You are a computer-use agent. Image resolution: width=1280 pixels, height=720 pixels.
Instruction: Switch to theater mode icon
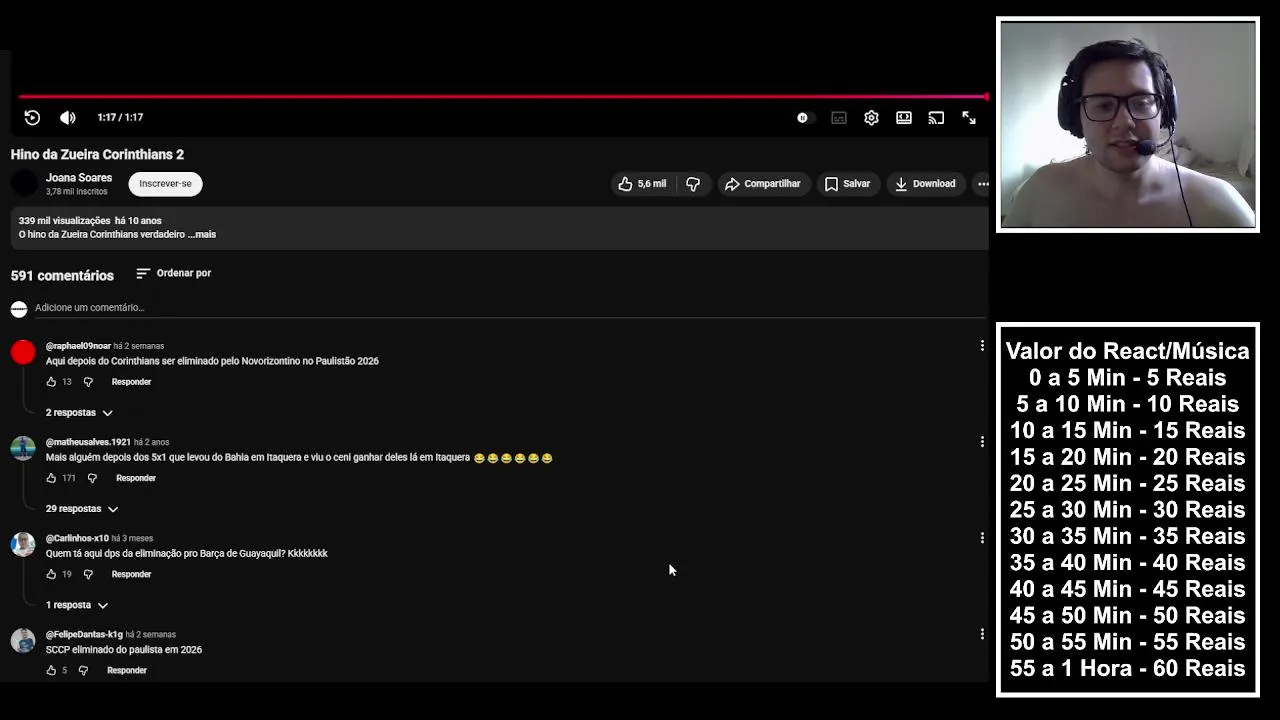click(x=904, y=118)
